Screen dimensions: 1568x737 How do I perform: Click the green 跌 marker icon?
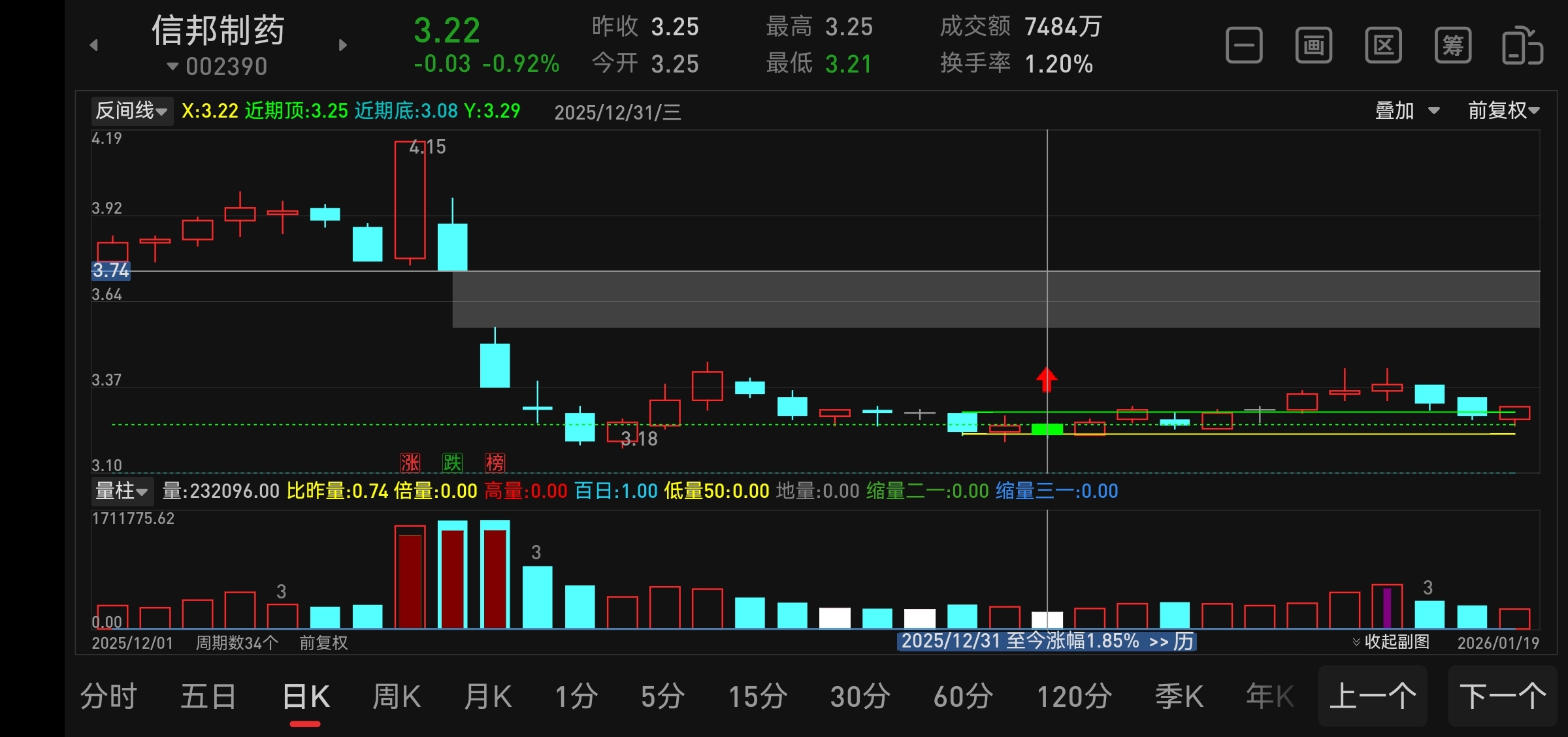[x=452, y=463]
